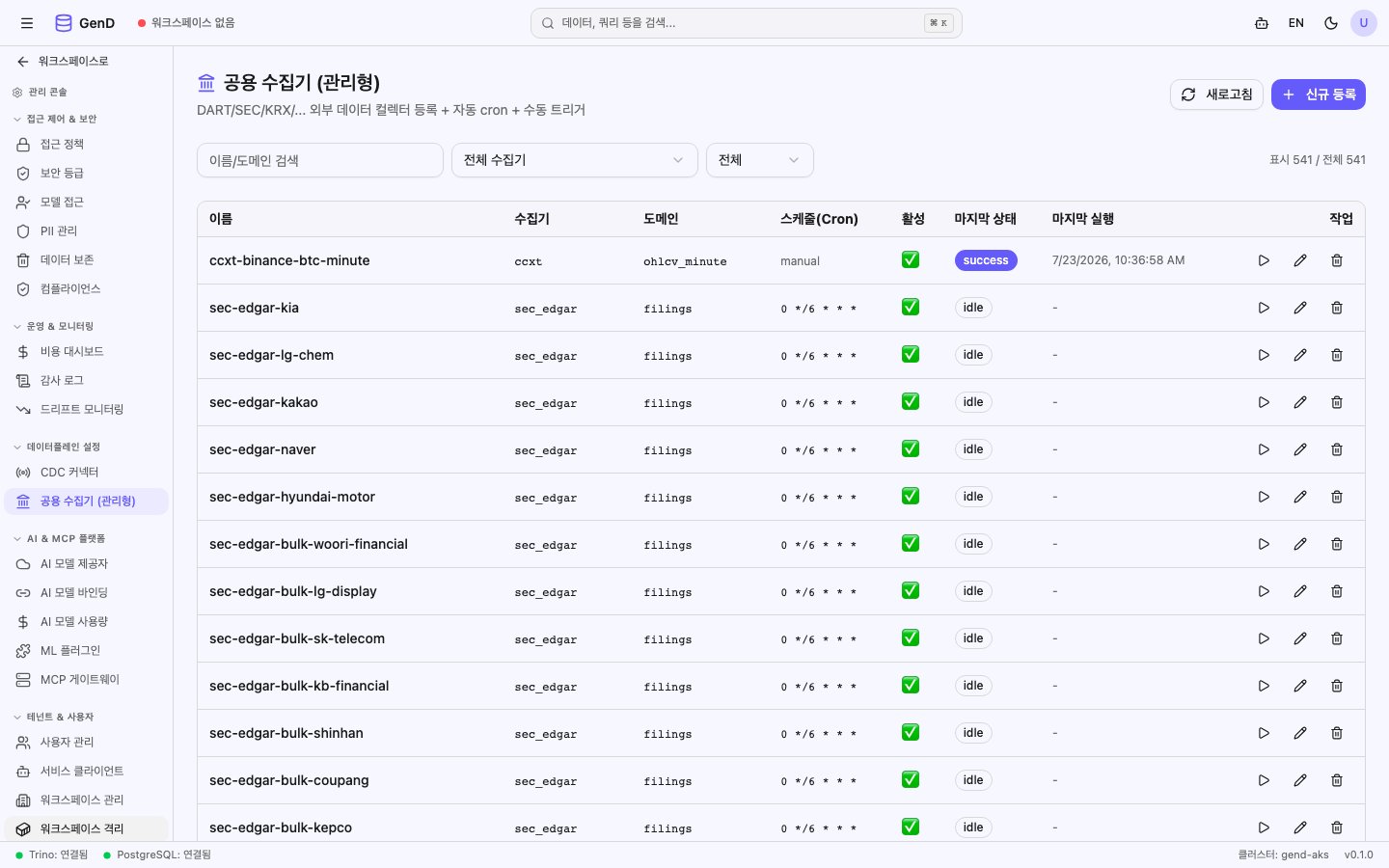The image size is (1389, 868).
Task: Toggle active checkbox for sec-edgar-kakao
Action: [911, 401]
